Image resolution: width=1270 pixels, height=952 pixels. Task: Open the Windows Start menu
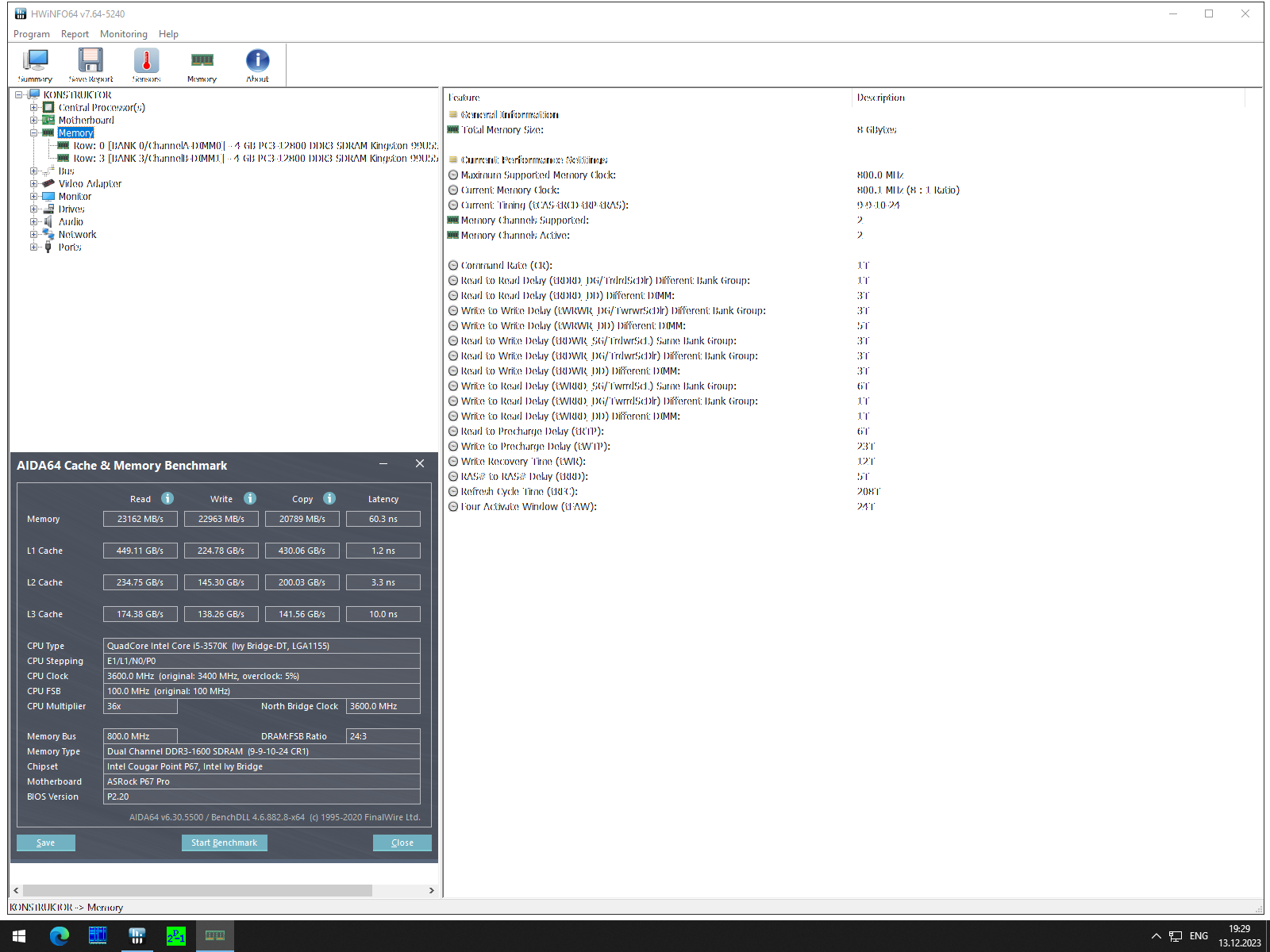(19, 936)
